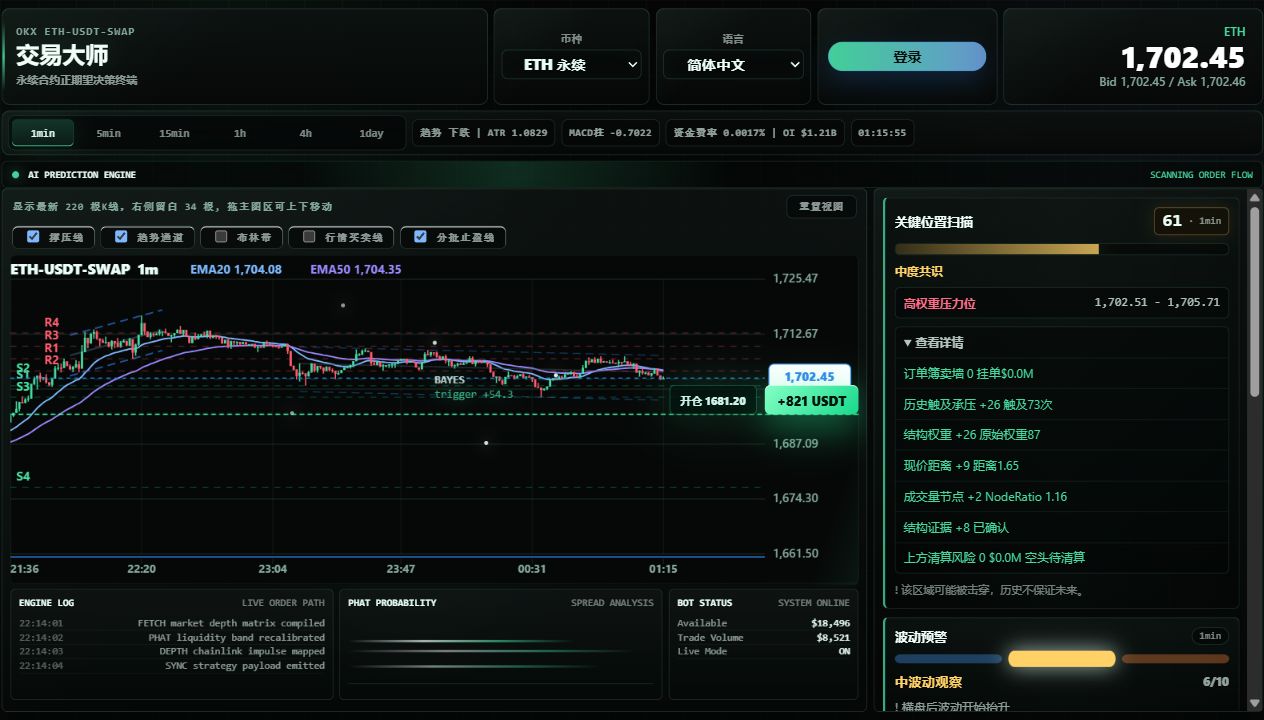Select the 15min timeframe tab
The height and width of the screenshot is (720, 1264).
(x=174, y=133)
